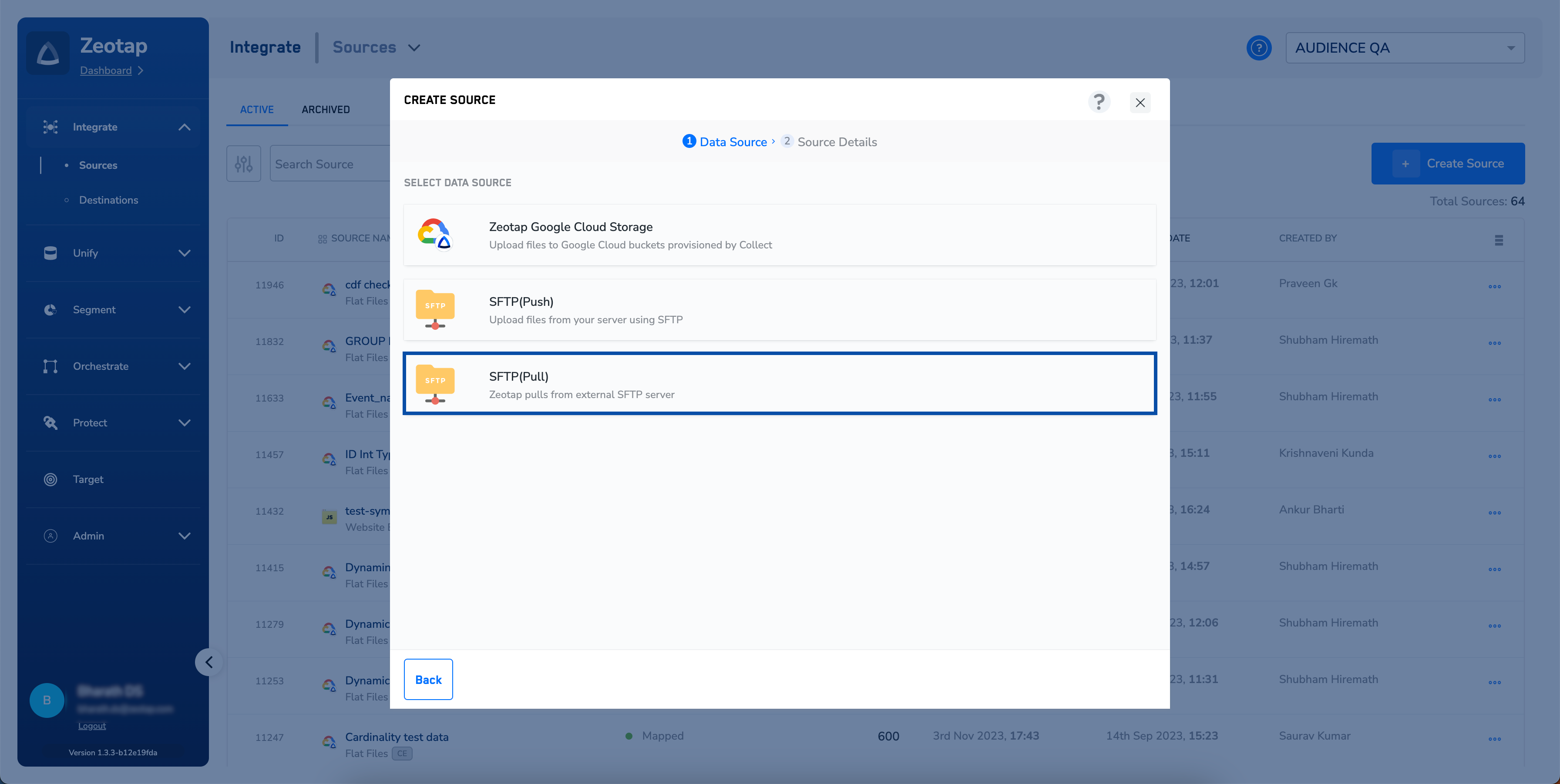
Task: Click the Back button in dialog
Action: (x=427, y=679)
